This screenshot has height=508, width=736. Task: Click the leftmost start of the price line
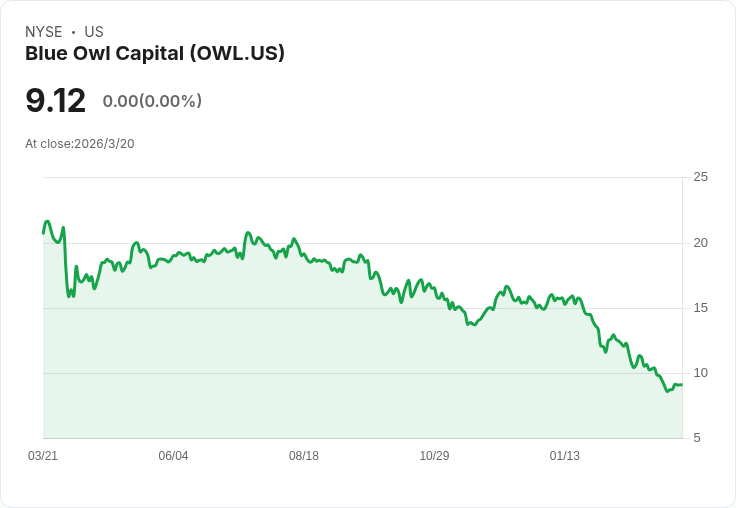[43, 233]
